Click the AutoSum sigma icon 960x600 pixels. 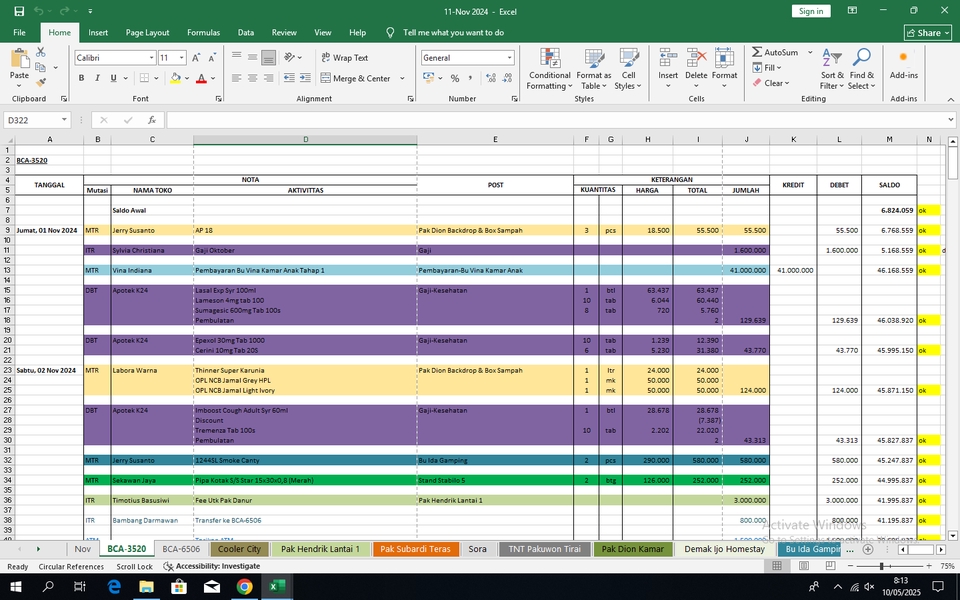click(757, 52)
